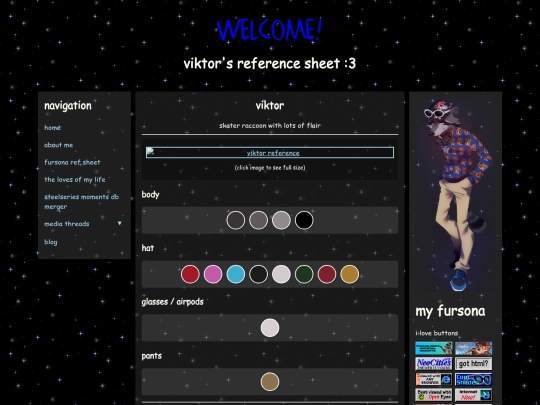Pick the first red hat swatch

click(x=190, y=274)
